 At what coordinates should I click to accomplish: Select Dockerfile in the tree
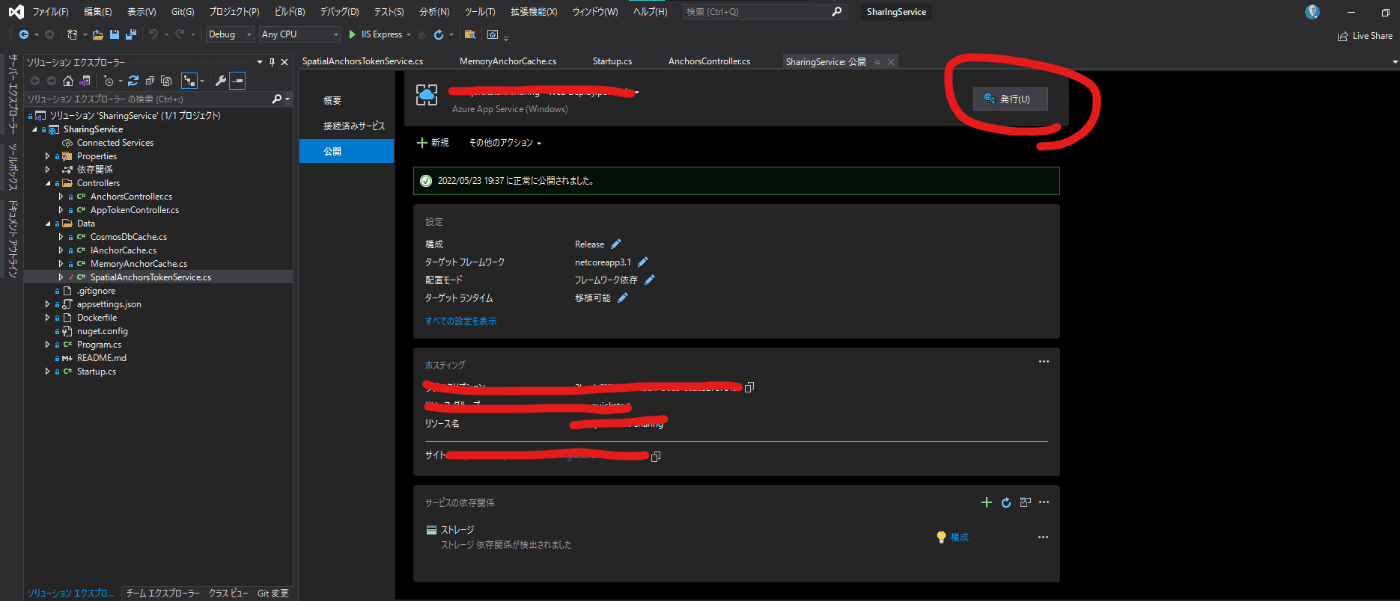pos(97,317)
